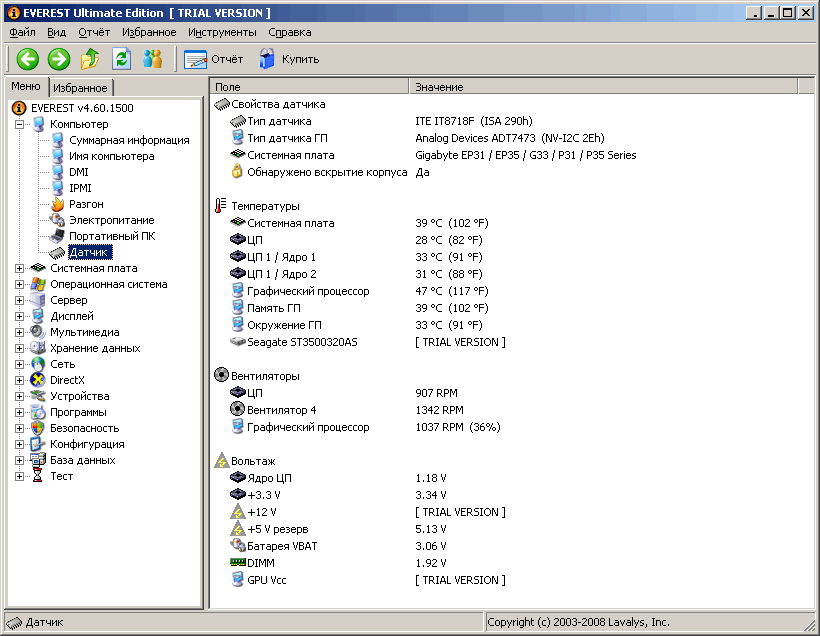Collapse the Компьютер tree node
Screen dimensions: 820x636
tap(20, 124)
